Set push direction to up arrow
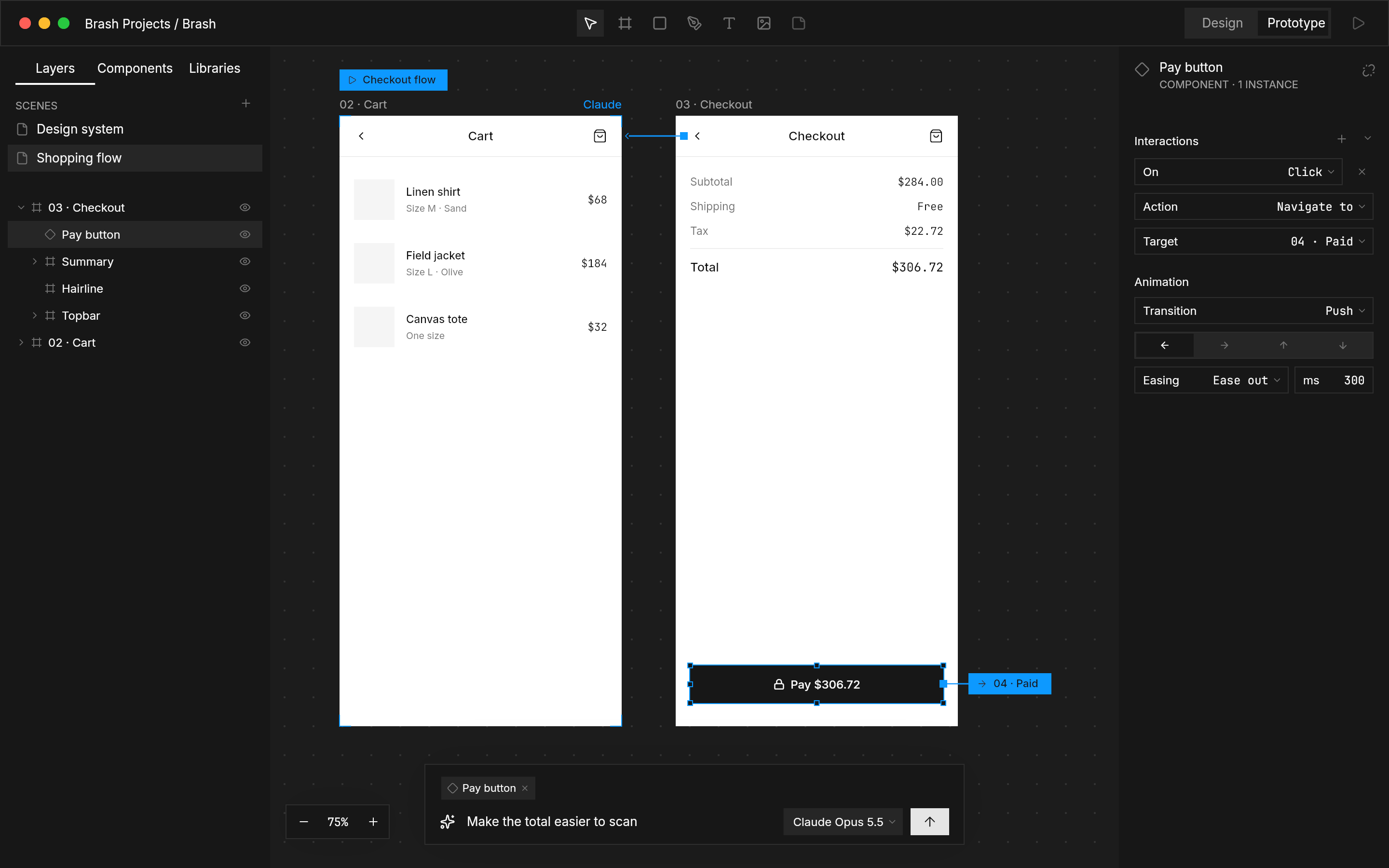This screenshot has height=868, width=1389. (x=1283, y=345)
